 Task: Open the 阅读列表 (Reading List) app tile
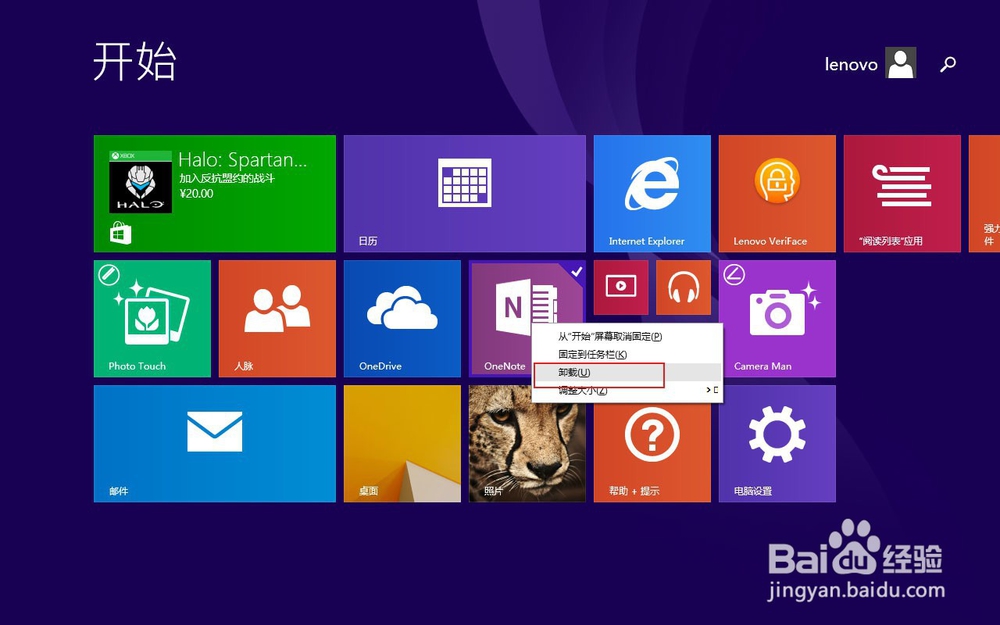coord(902,193)
